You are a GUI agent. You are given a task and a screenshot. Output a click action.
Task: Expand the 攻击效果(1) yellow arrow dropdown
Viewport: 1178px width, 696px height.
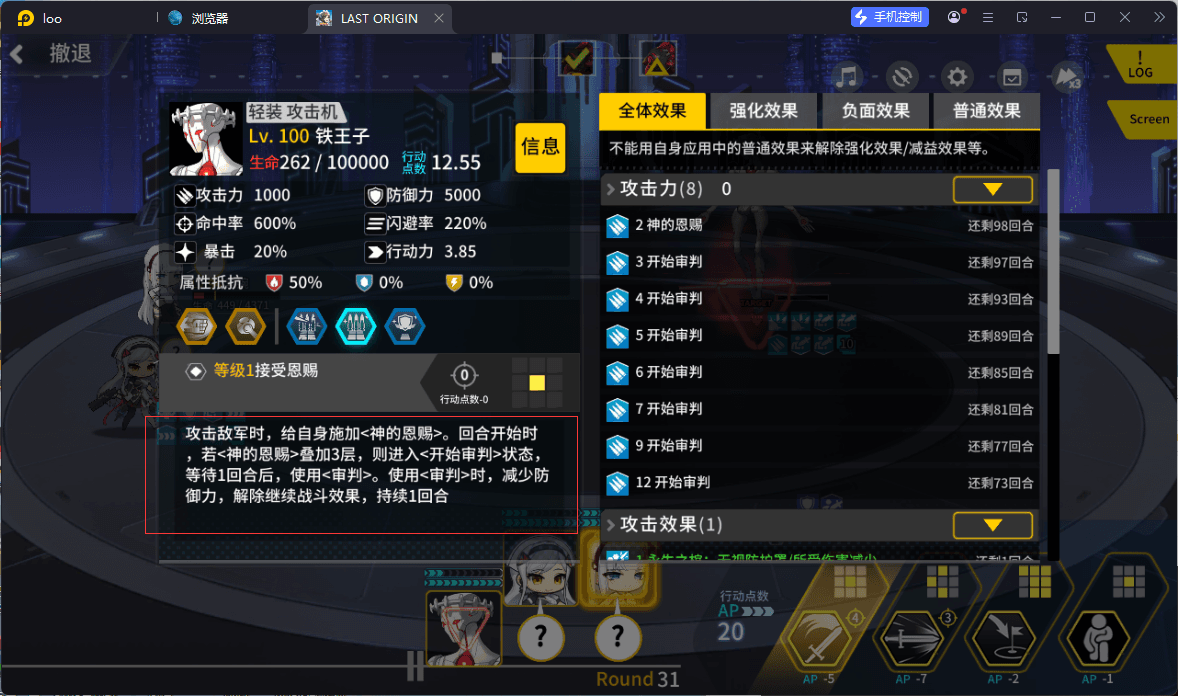[992, 525]
